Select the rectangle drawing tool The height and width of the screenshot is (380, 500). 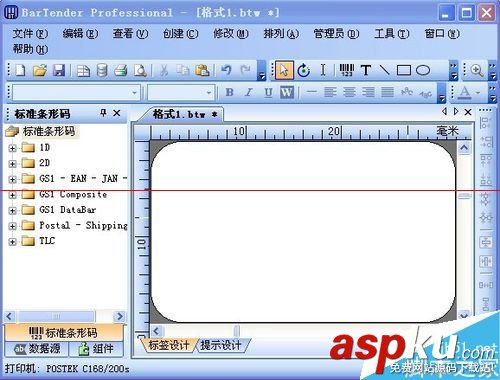point(404,70)
